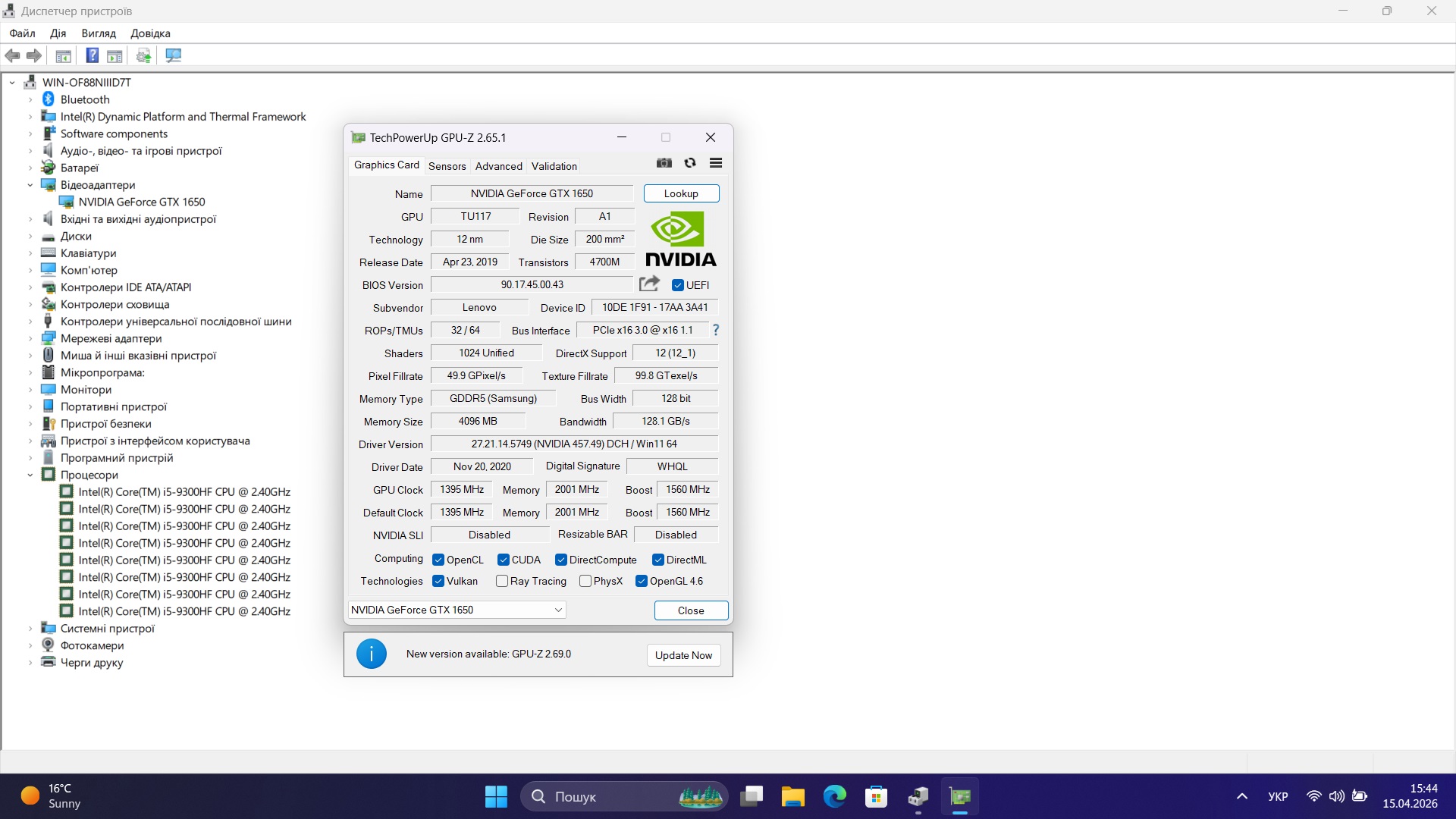Switch to the Sensors tab

[447, 166]
